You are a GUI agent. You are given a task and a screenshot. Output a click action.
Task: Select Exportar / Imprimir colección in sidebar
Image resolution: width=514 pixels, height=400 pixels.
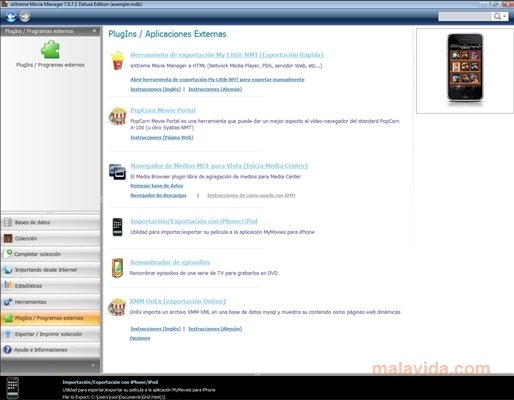point(50,334)
